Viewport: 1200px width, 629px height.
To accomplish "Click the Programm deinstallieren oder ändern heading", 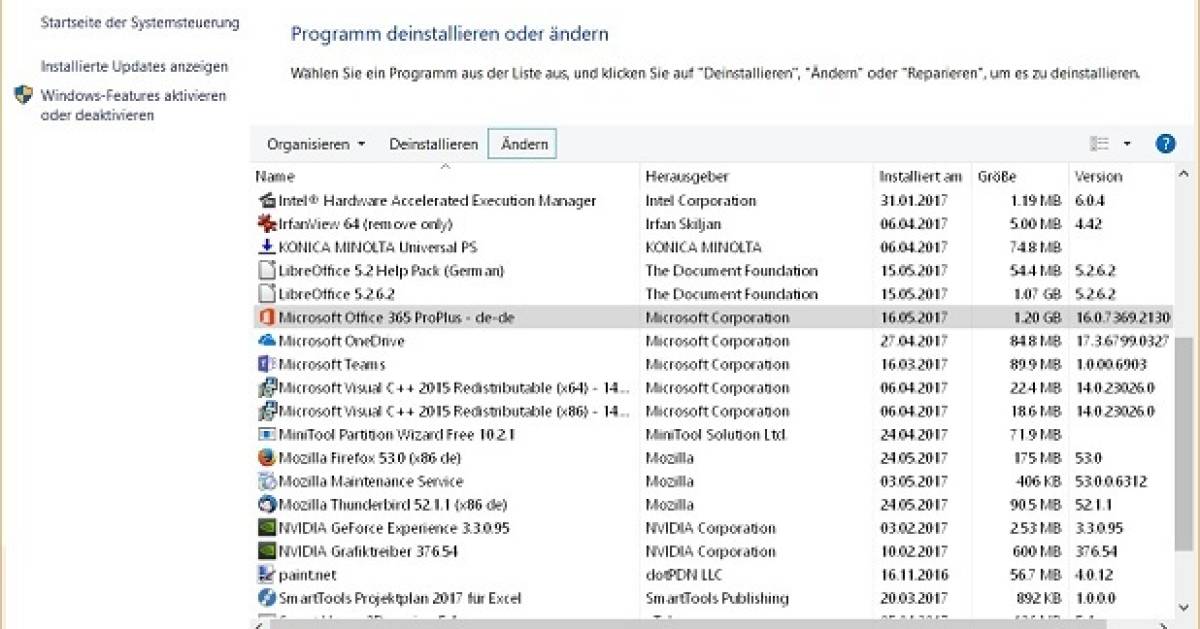I will pos(450,34).
